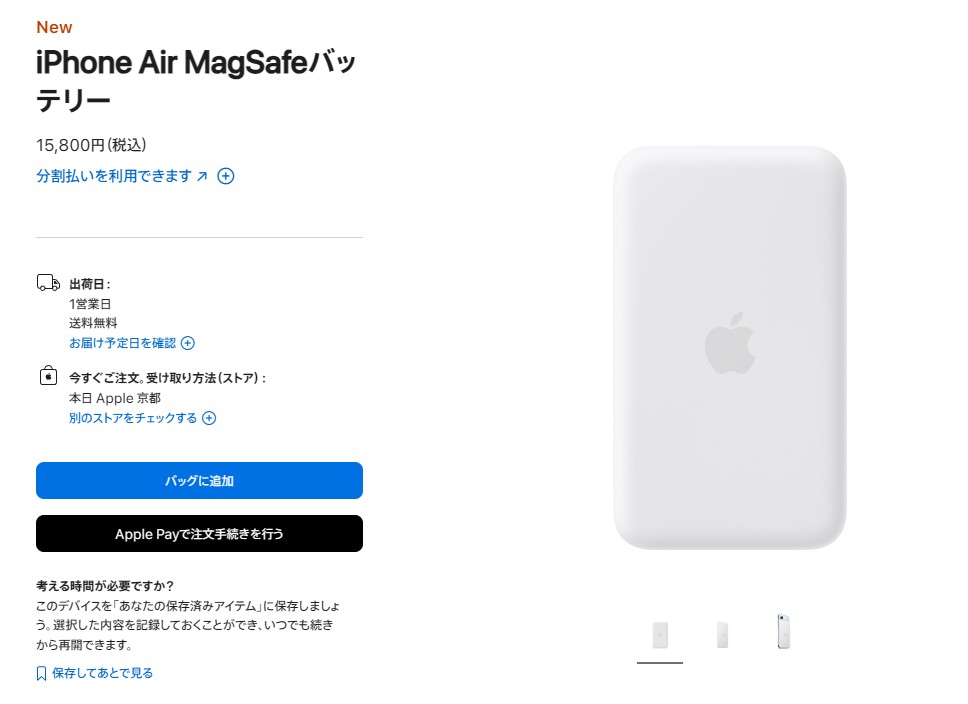Click the iPhone Air MagSafeバッテリー title

196,80
